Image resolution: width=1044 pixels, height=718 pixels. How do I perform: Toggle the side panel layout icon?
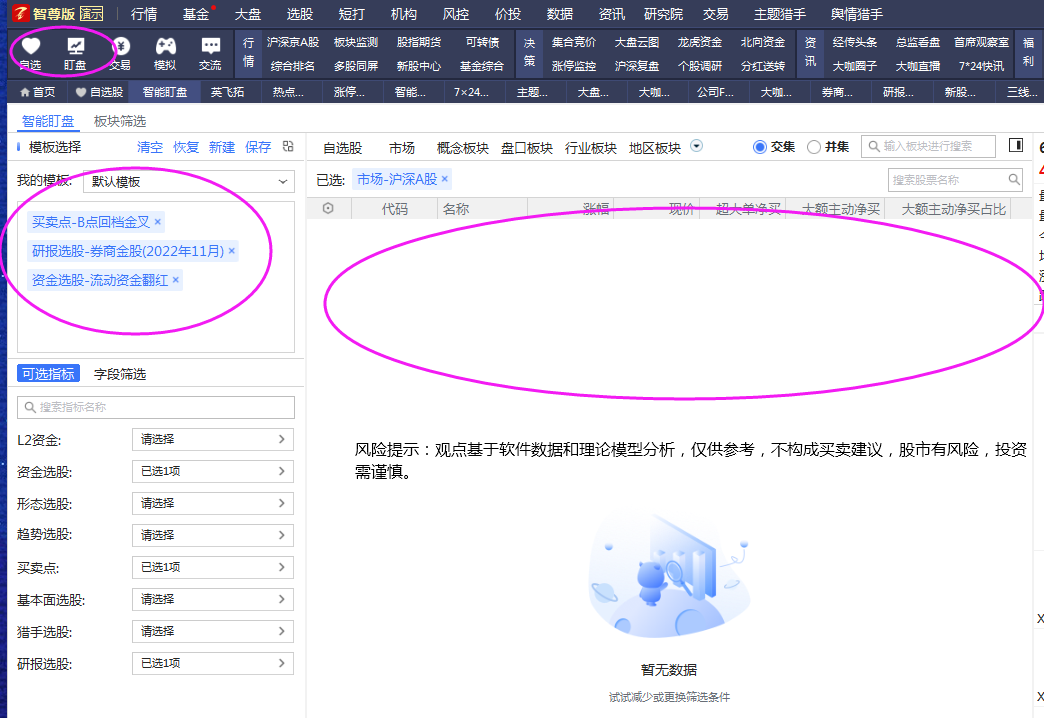coord(1015,145)
